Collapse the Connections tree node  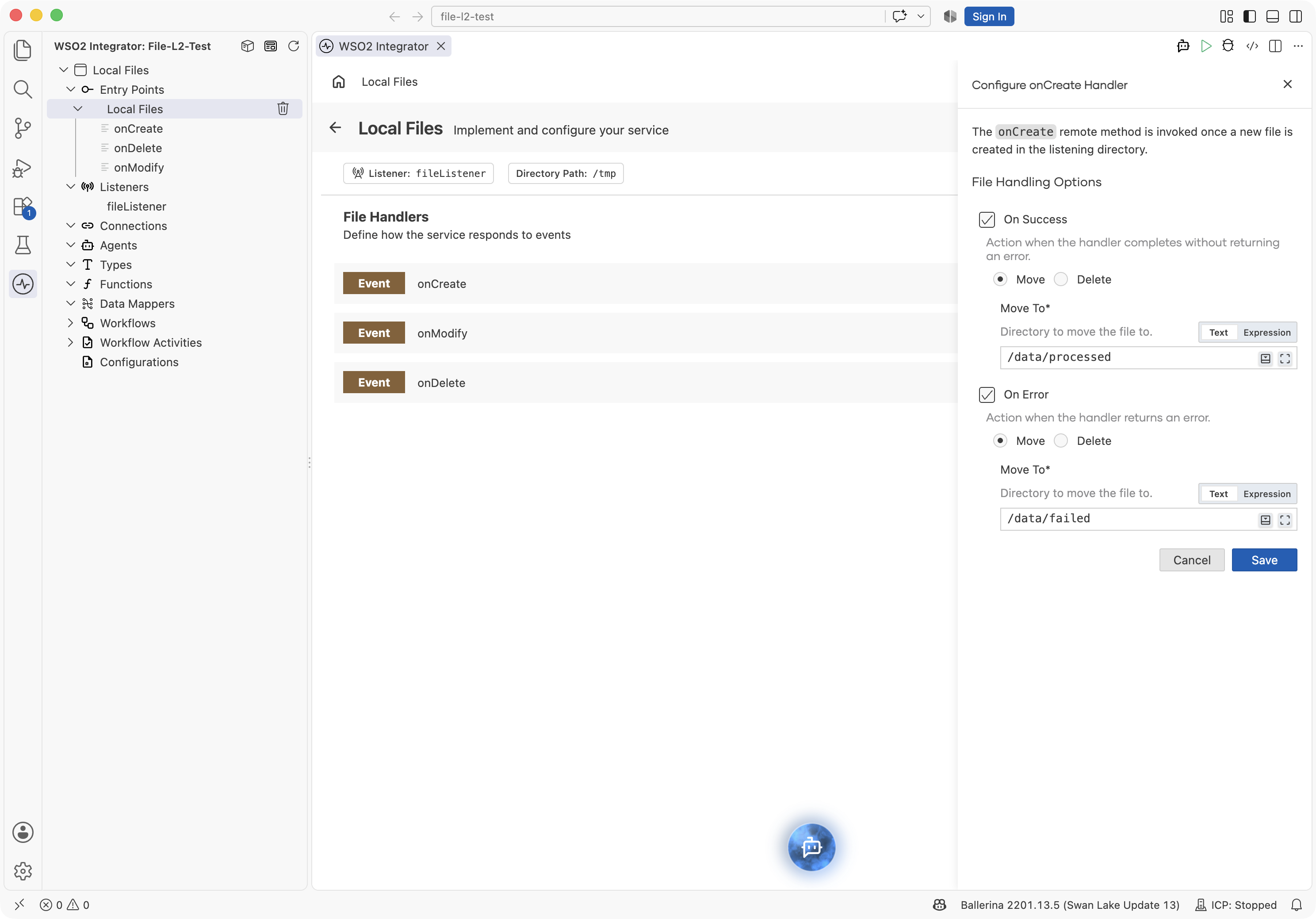70,226
